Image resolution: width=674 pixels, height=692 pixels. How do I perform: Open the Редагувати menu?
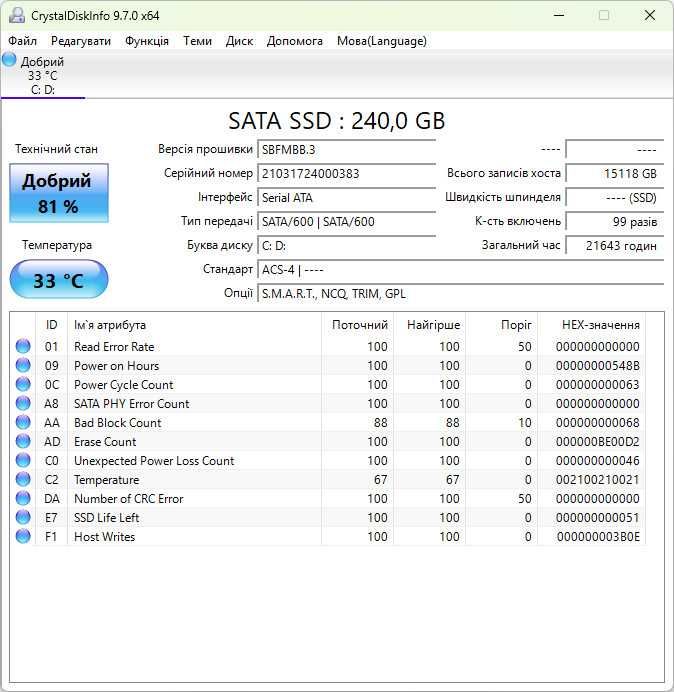click(x=81, y=41)
